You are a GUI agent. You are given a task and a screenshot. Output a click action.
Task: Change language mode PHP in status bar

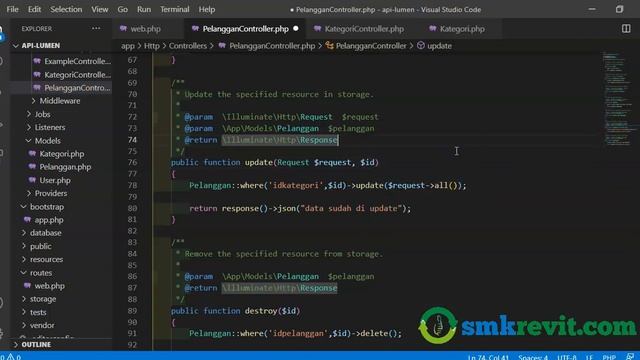click(x=609, y=357)
